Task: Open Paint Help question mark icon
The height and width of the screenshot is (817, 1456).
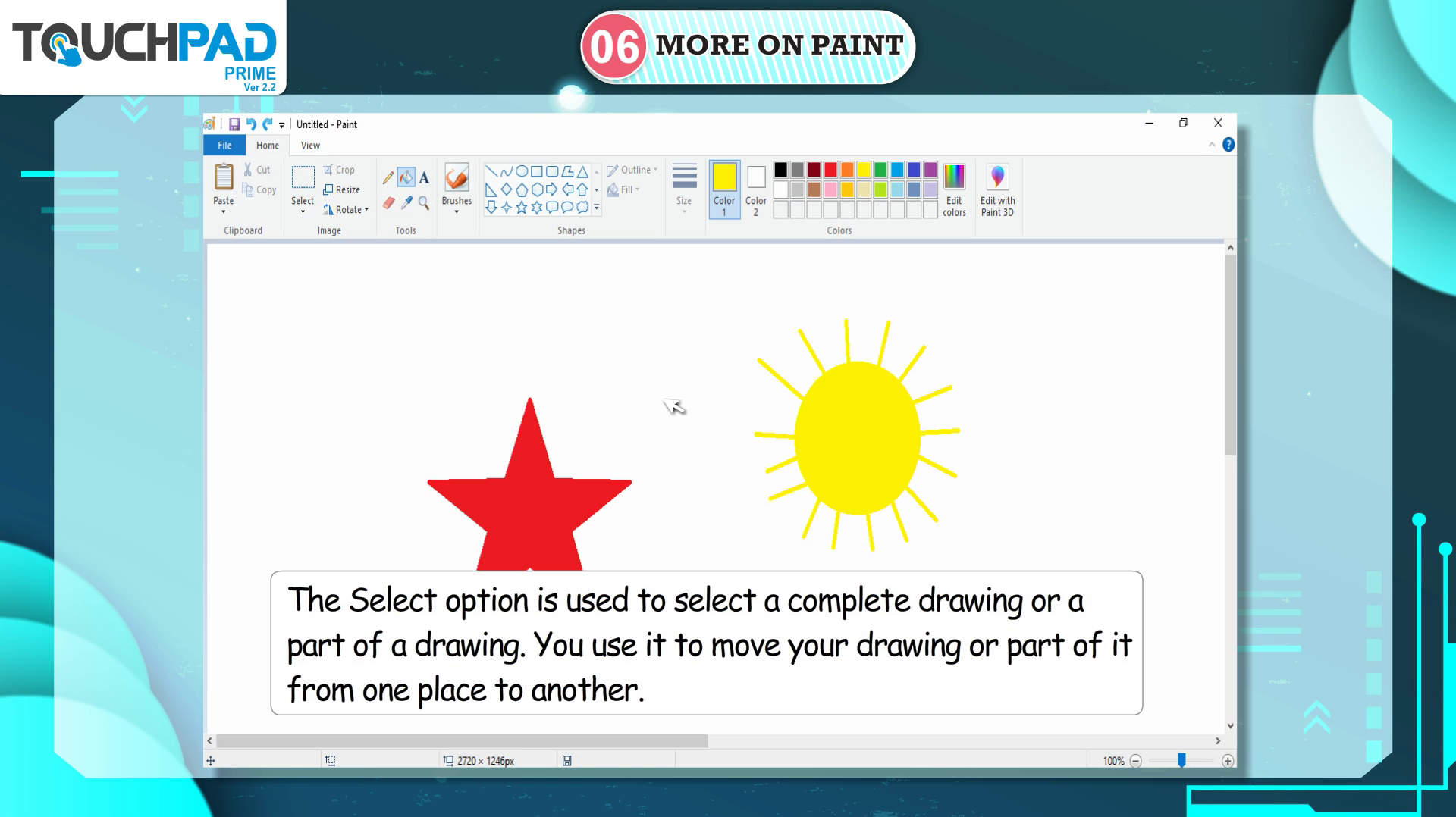Action: (1228, 145)
